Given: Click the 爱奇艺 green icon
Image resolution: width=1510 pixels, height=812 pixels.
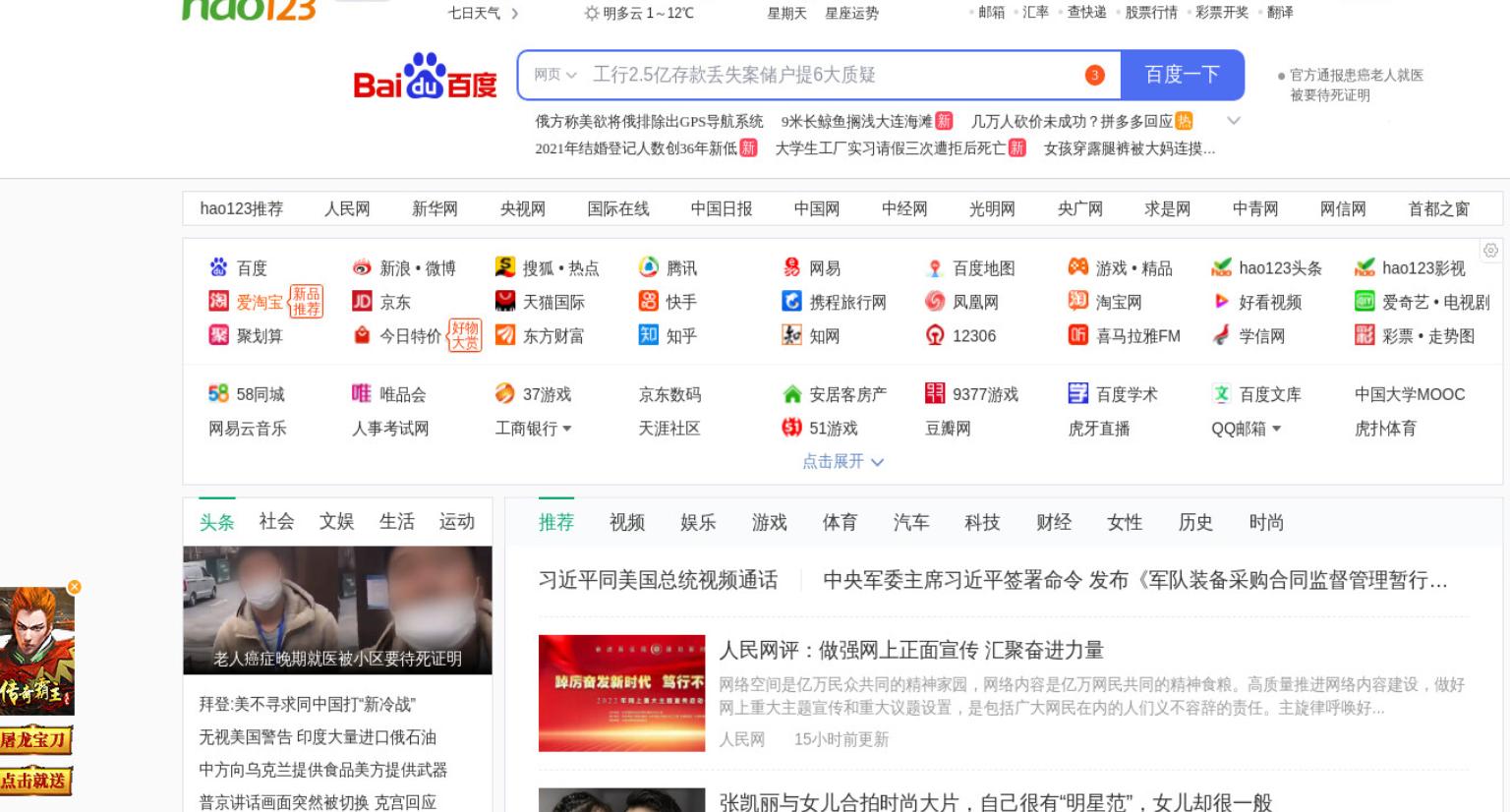Looking at the screenshot, I should (x=1365, y=301).
